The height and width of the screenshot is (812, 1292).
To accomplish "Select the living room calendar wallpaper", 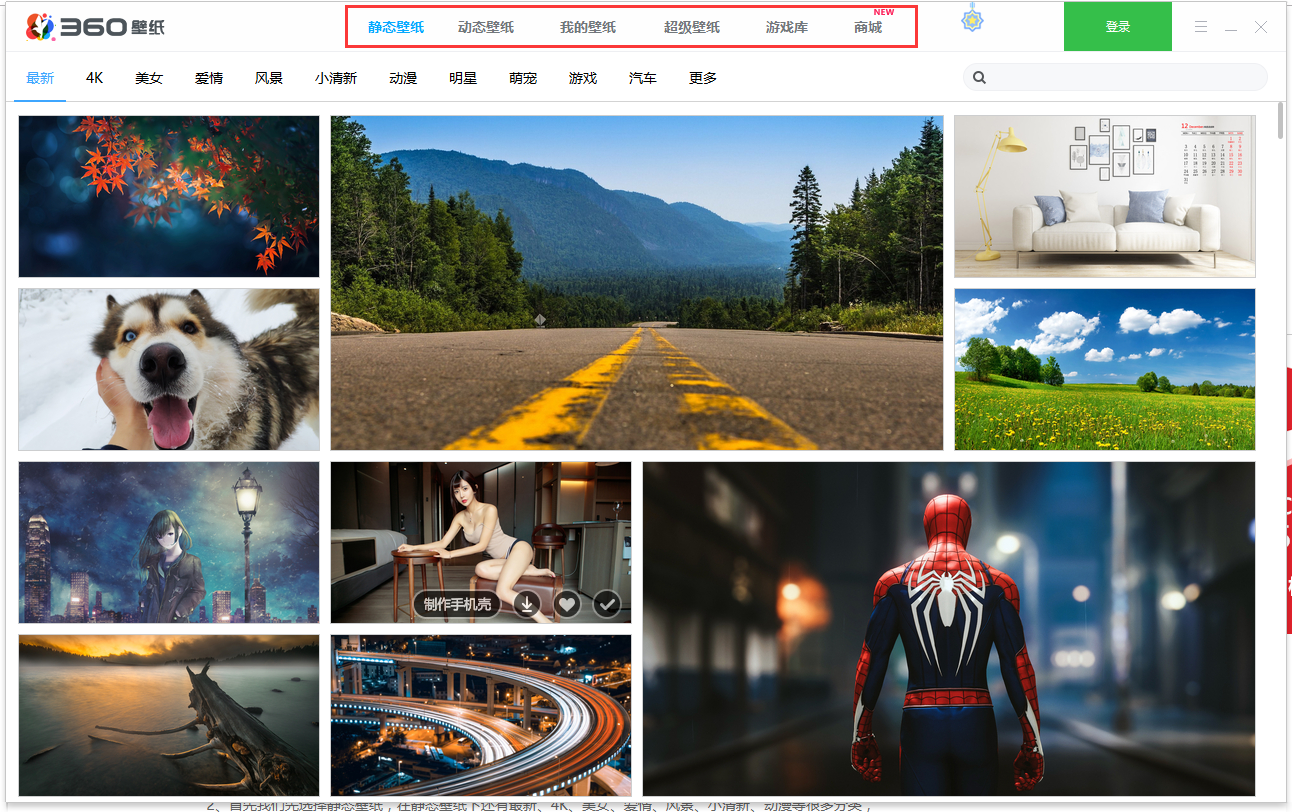I will coord(1105,196).
